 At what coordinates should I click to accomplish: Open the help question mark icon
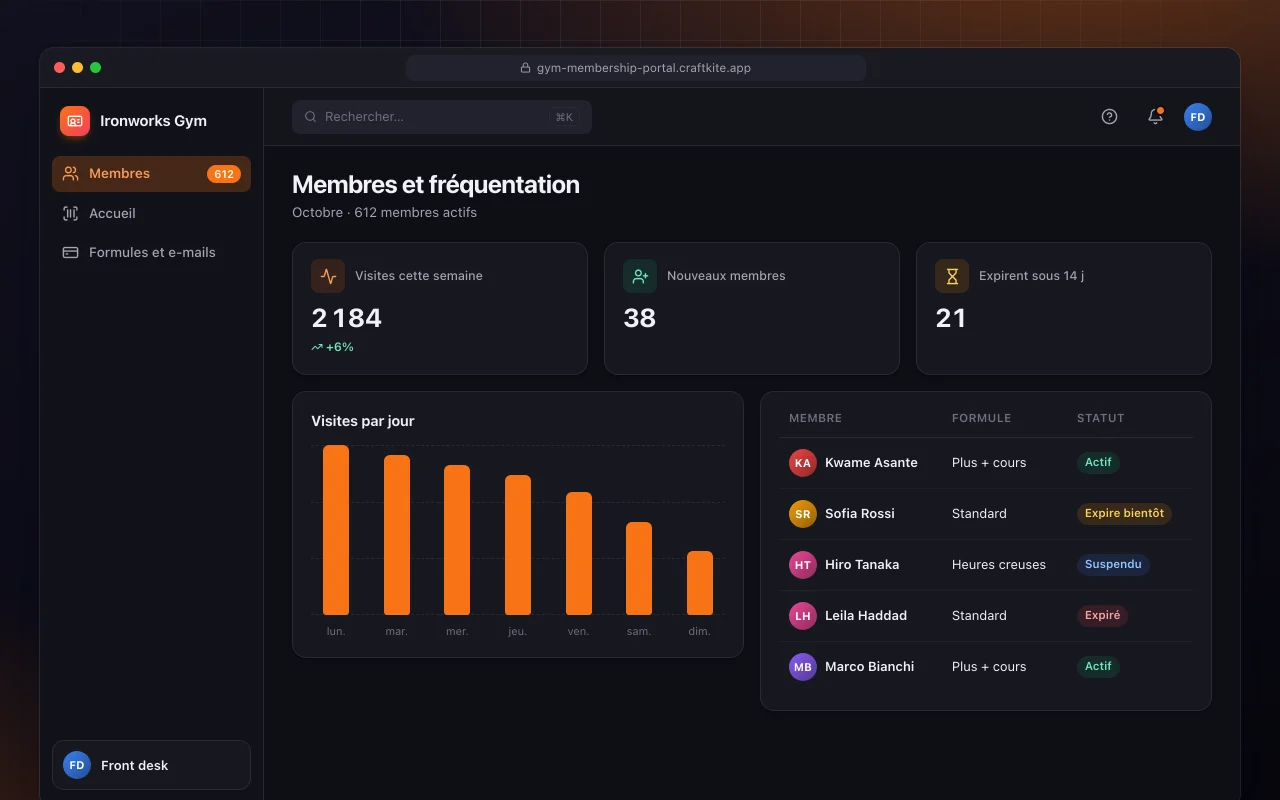pos(1109,116)
